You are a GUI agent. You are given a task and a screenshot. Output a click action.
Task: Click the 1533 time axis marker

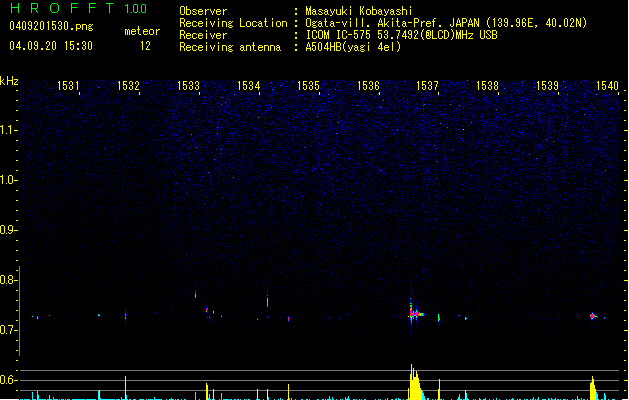pos(188,85)
